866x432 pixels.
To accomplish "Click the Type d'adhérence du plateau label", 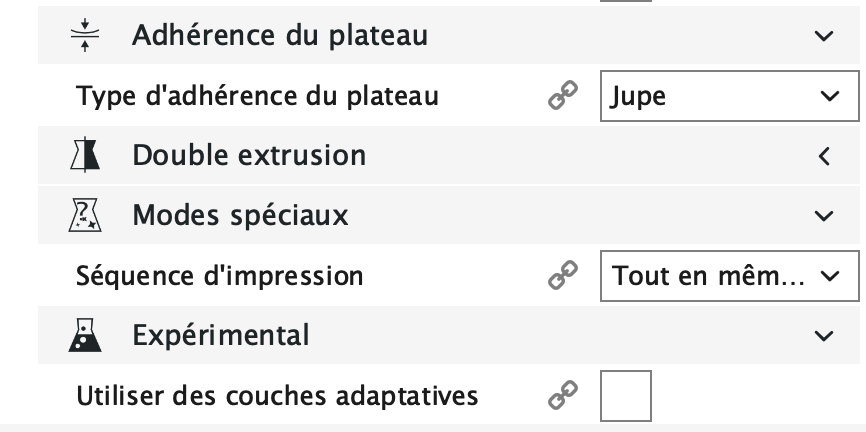I will tap(257, 97).
